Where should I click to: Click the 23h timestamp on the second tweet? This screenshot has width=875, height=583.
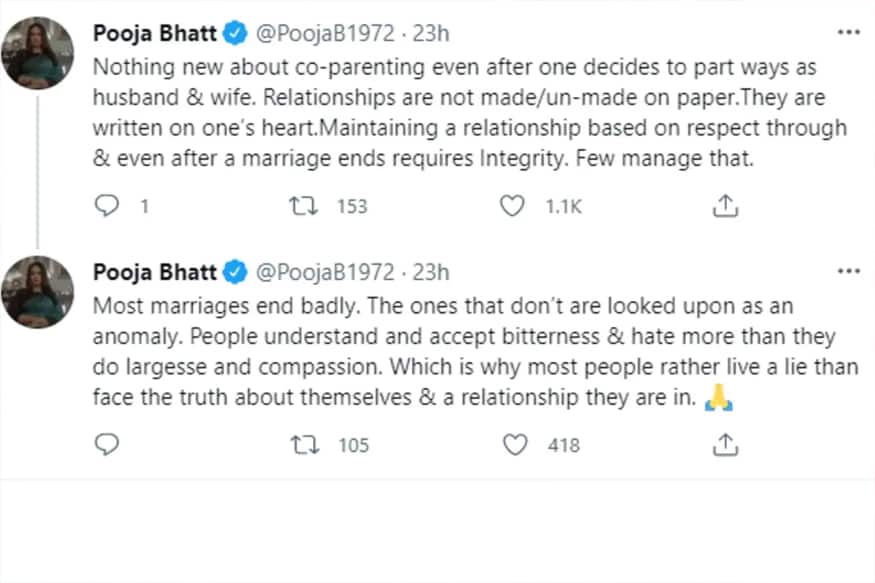tap(430, 272)
